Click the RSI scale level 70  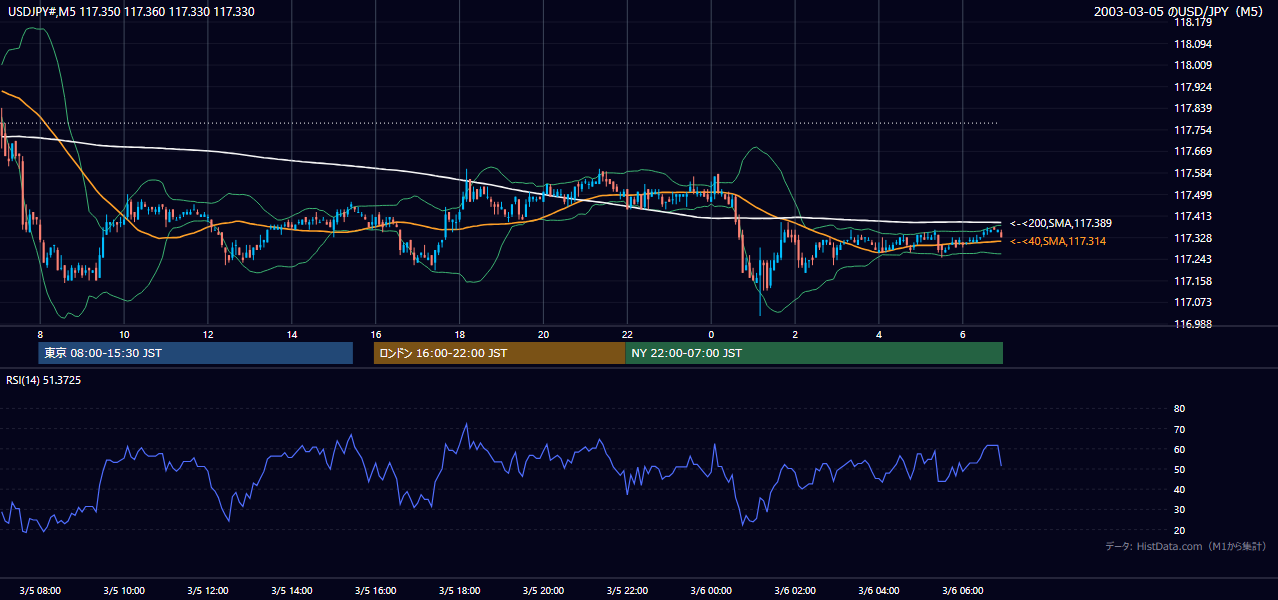(x=1179, y=429)
